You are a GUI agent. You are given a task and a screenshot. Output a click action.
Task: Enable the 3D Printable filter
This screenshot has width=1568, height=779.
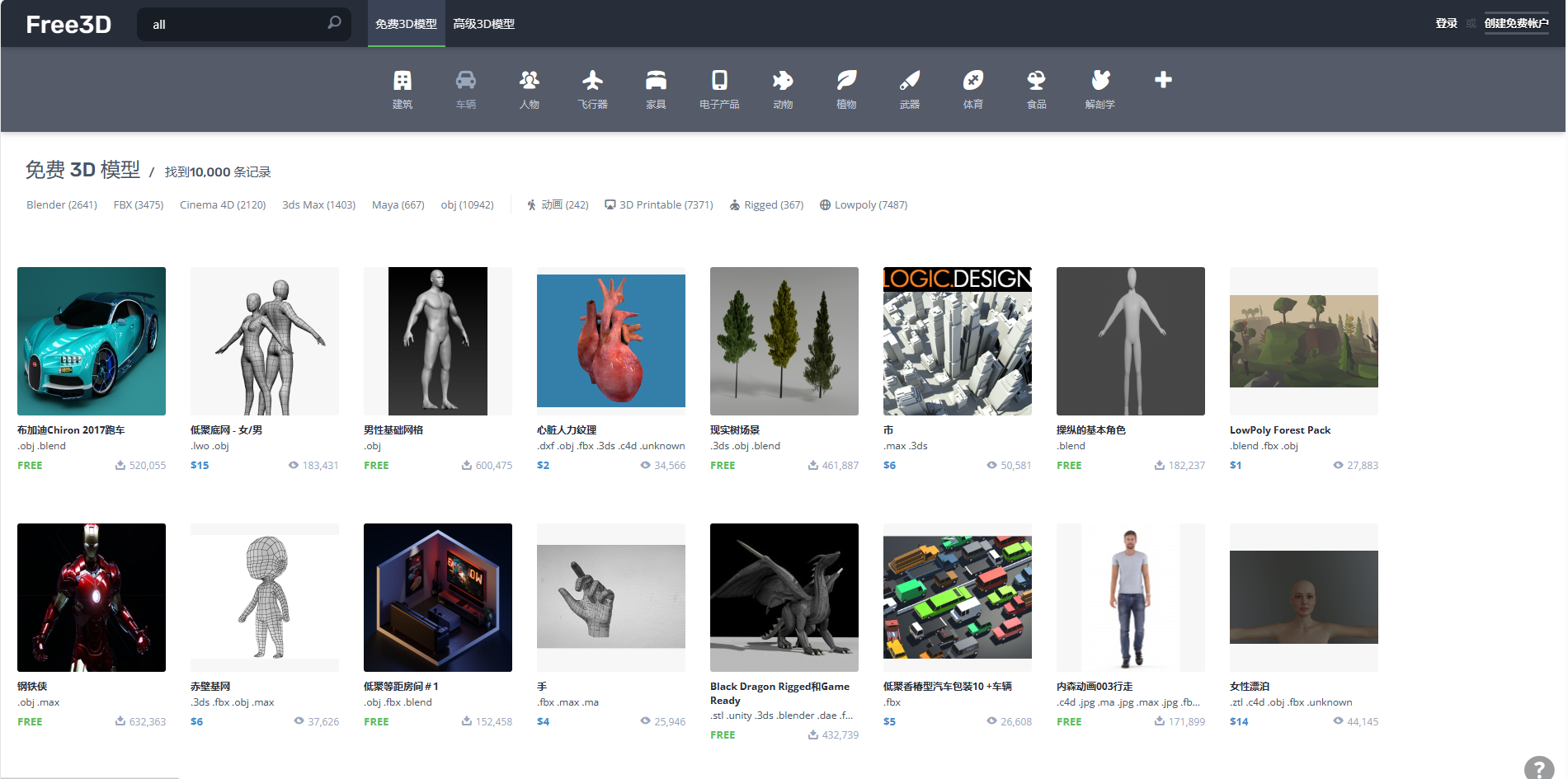(658, 204)
